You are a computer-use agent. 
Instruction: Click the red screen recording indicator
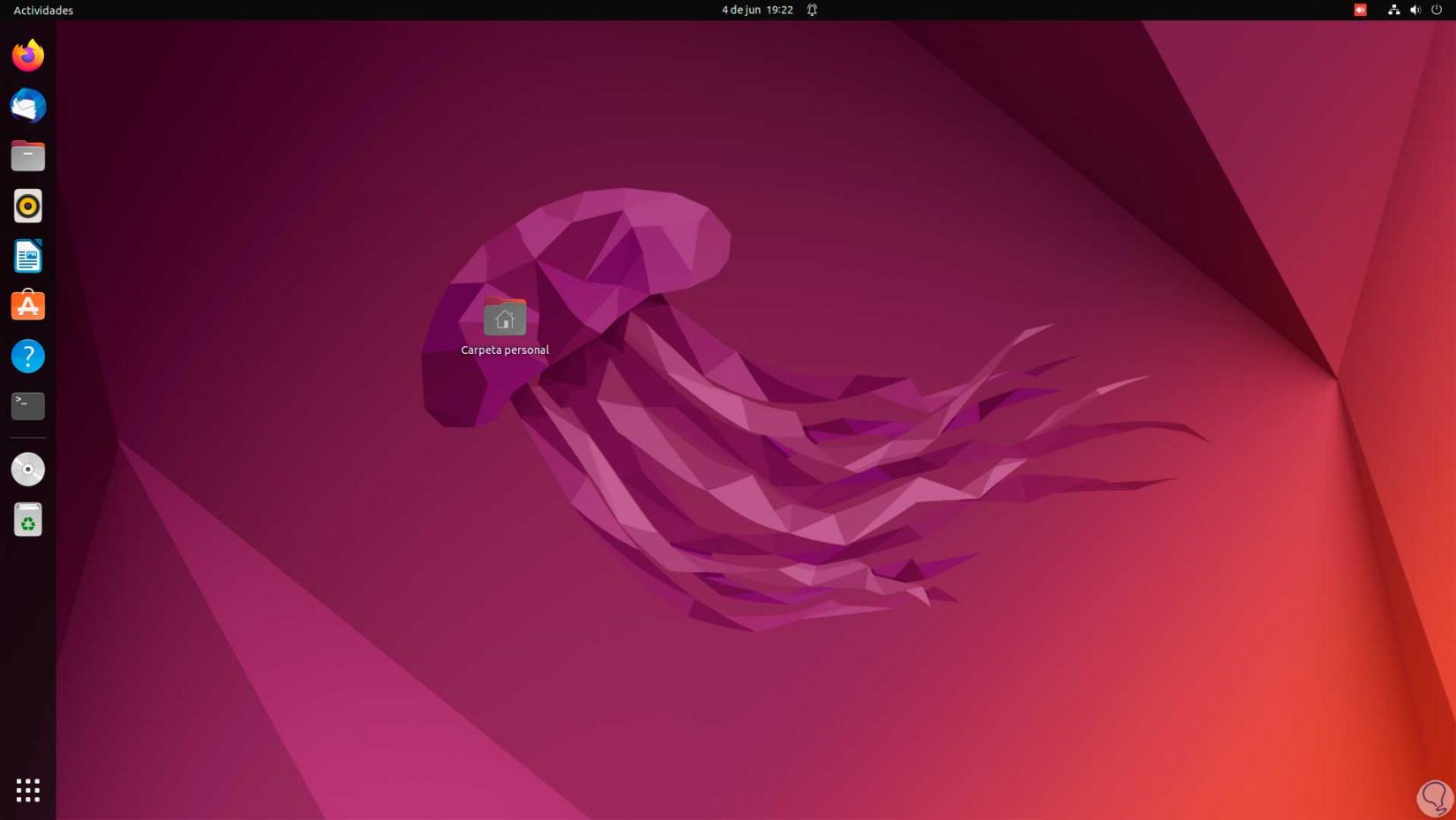click(x=1361, y=11)
